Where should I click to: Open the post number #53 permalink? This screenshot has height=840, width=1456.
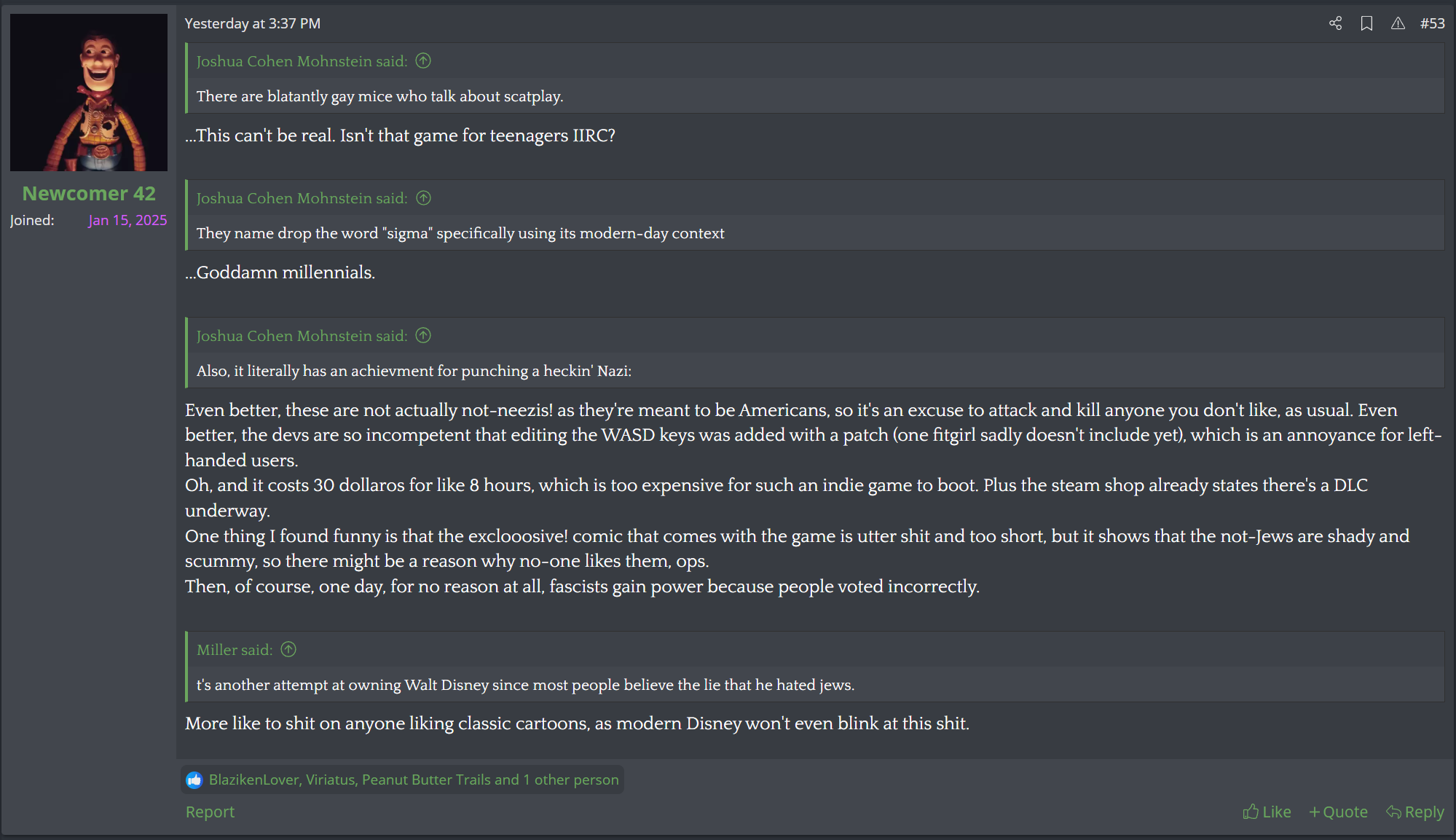pos(1432,23)
